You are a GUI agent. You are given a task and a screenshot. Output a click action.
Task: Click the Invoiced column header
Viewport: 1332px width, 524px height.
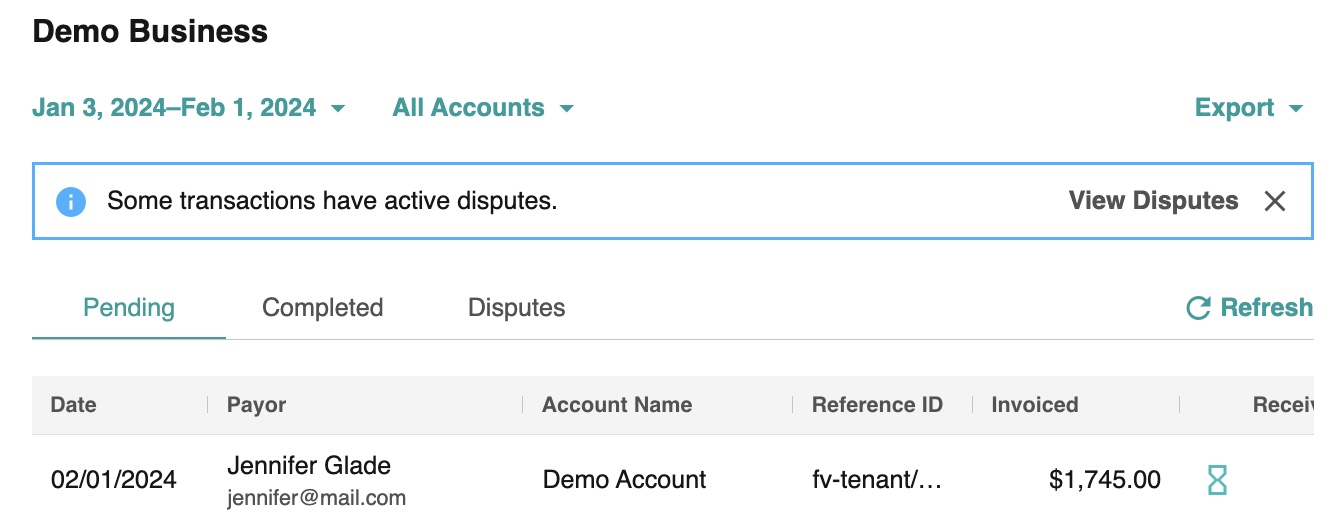coord(1035,405)
